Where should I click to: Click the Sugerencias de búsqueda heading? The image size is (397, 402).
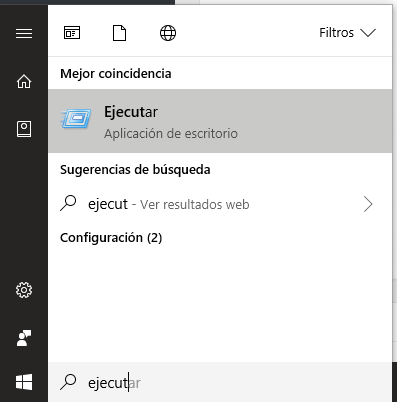click(135, 170)
